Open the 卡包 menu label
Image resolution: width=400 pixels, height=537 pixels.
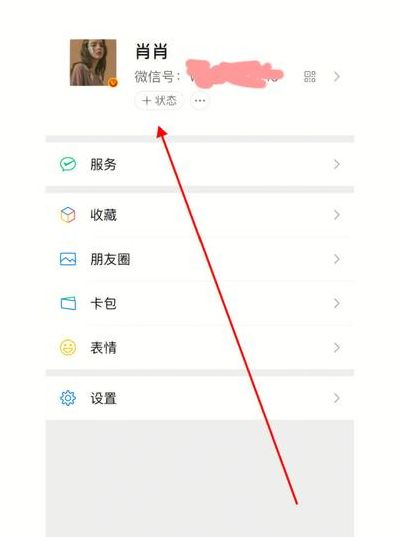(103, 303)
